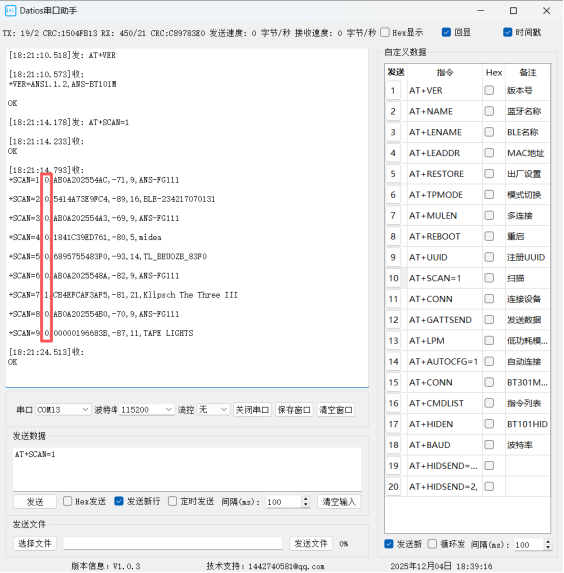Click 清空窗口 button
Viewport: 564px width, 573px height.
[x=336, y=410]
